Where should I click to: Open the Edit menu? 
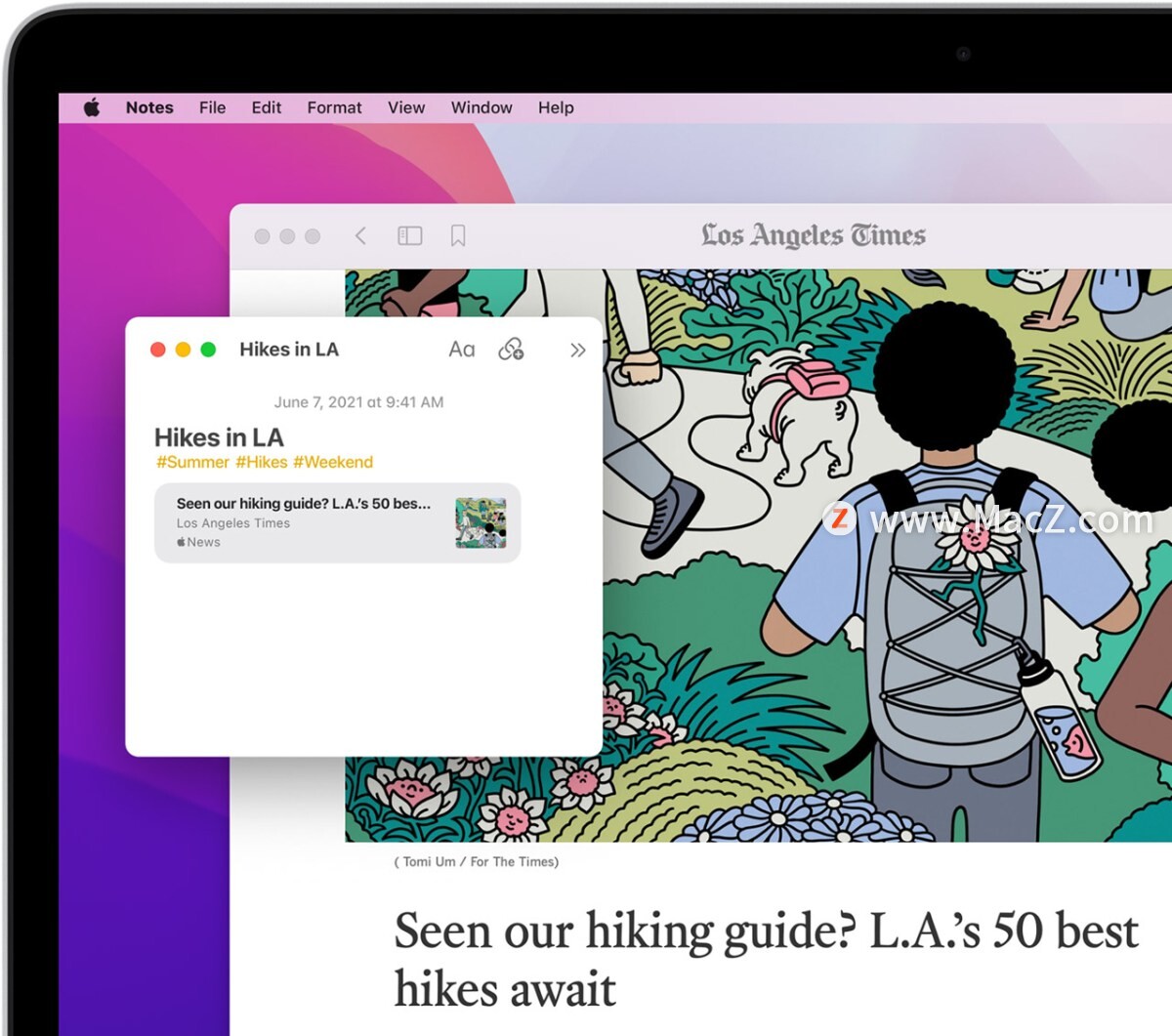[x=266, y=107]
